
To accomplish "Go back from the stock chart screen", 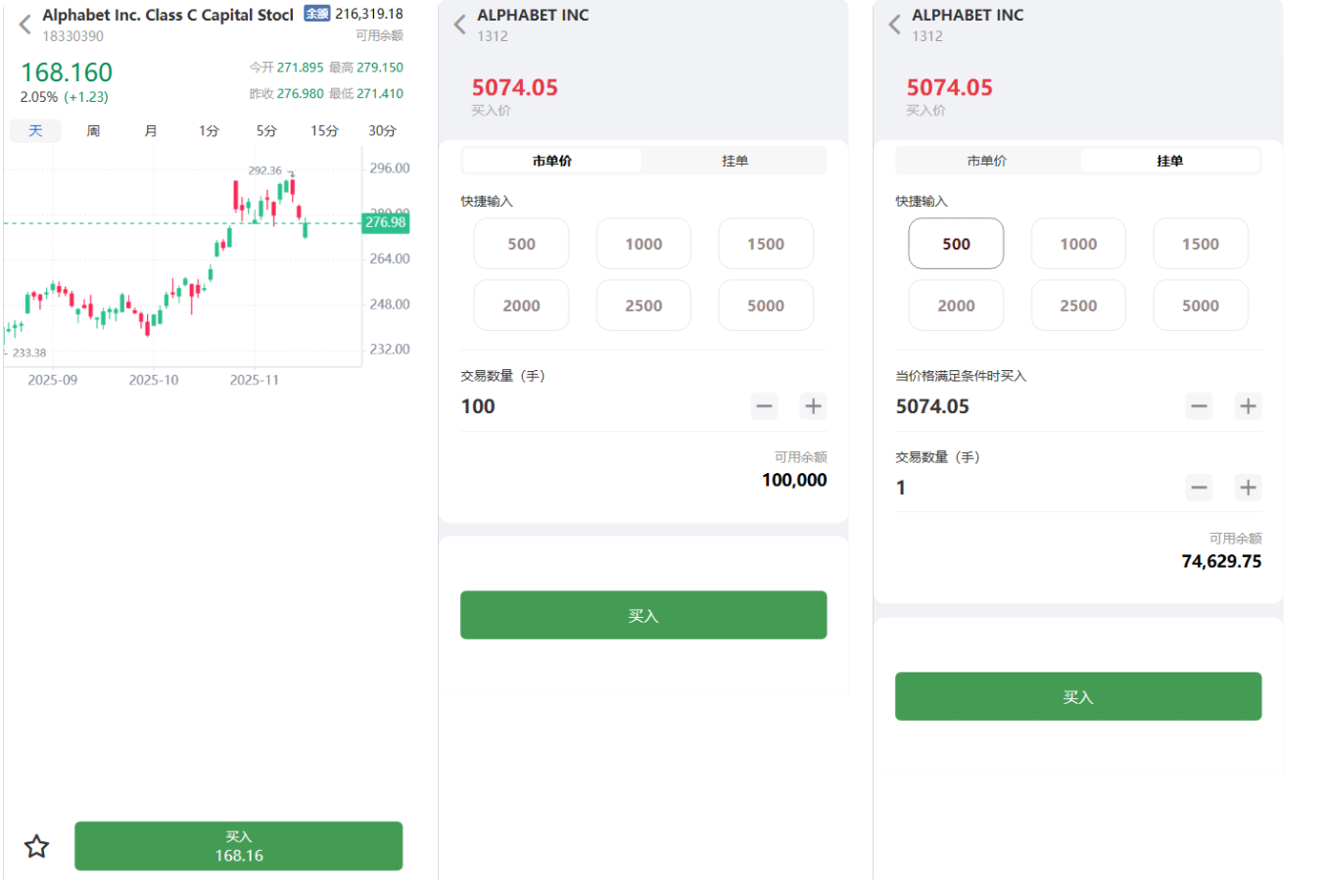I will click(x=25, y=24).
